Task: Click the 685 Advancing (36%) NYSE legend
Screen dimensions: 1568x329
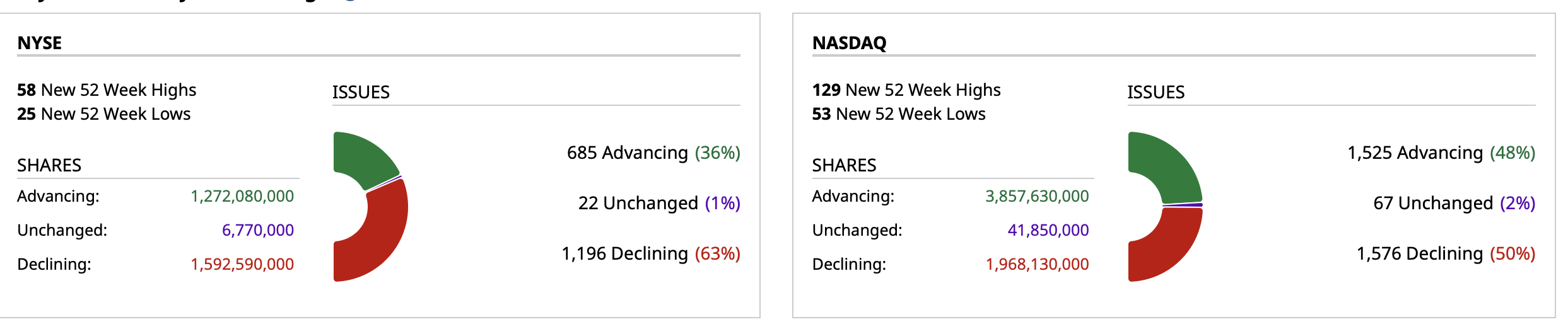Action: pos(653,153)
